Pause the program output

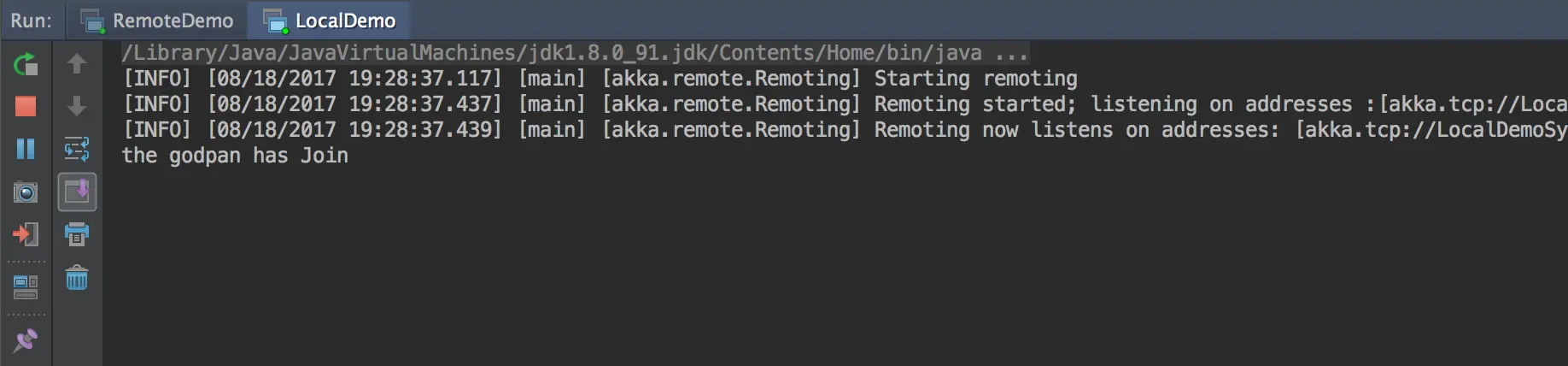point(26,149)
